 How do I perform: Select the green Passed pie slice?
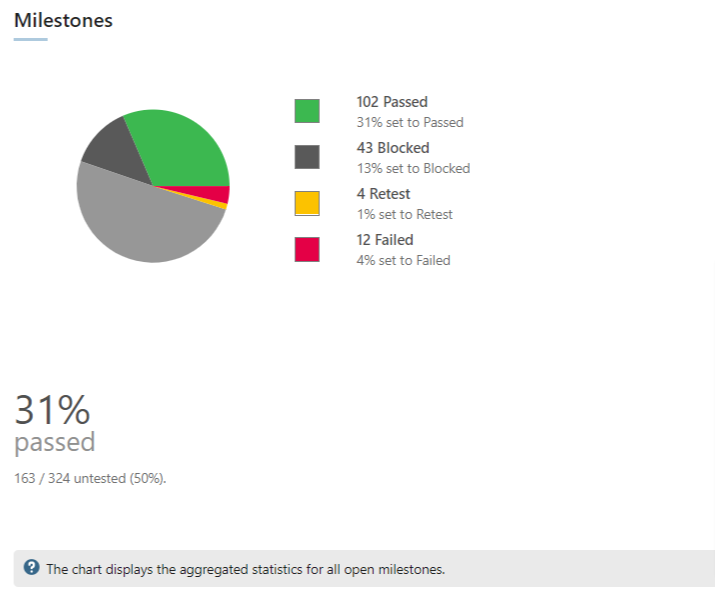[x=185, y=148]
